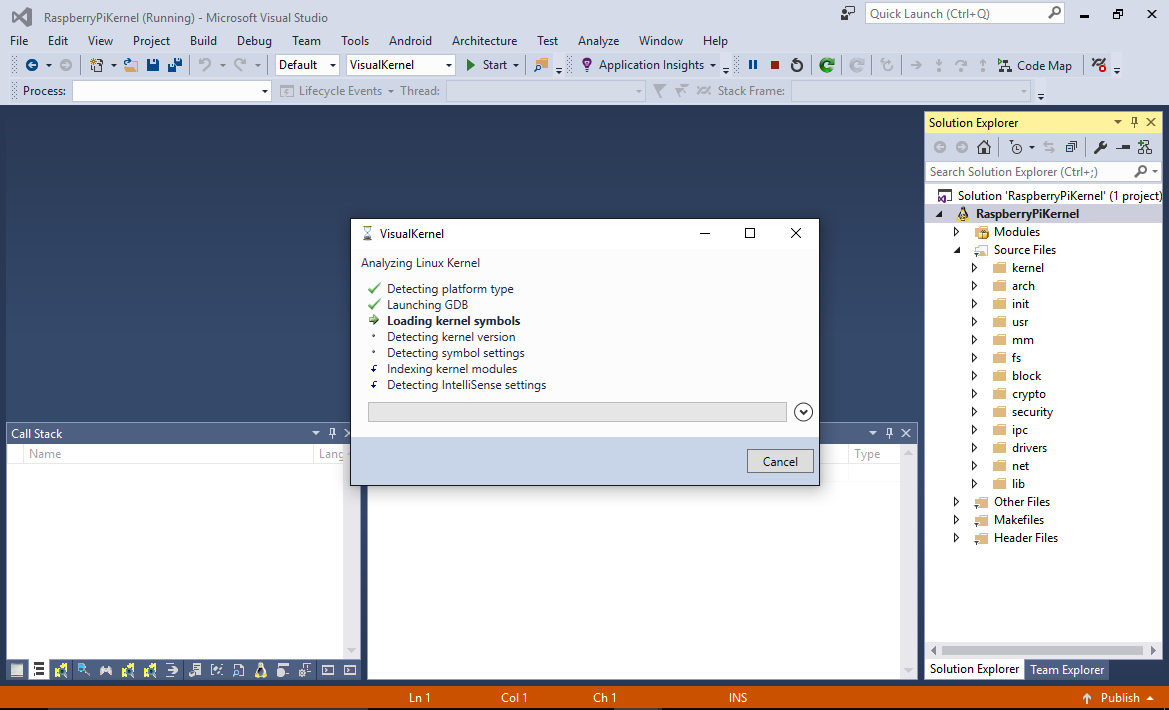1169x710 pixels.
Task: Select the crypto folder in Solution Explorer
Action: pyautogui.click(x=1028, y=394)
